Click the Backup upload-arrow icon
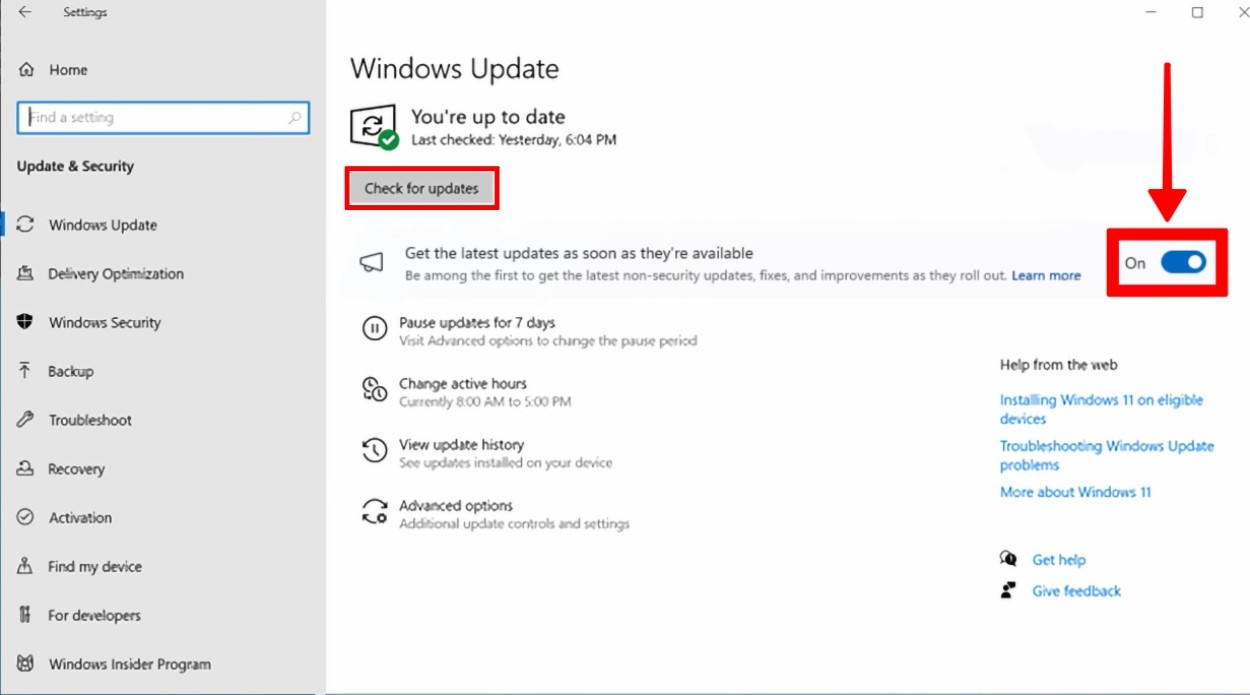Image resolution: width=1250 pixels, height=695 pixels. [x=25, y=371]
